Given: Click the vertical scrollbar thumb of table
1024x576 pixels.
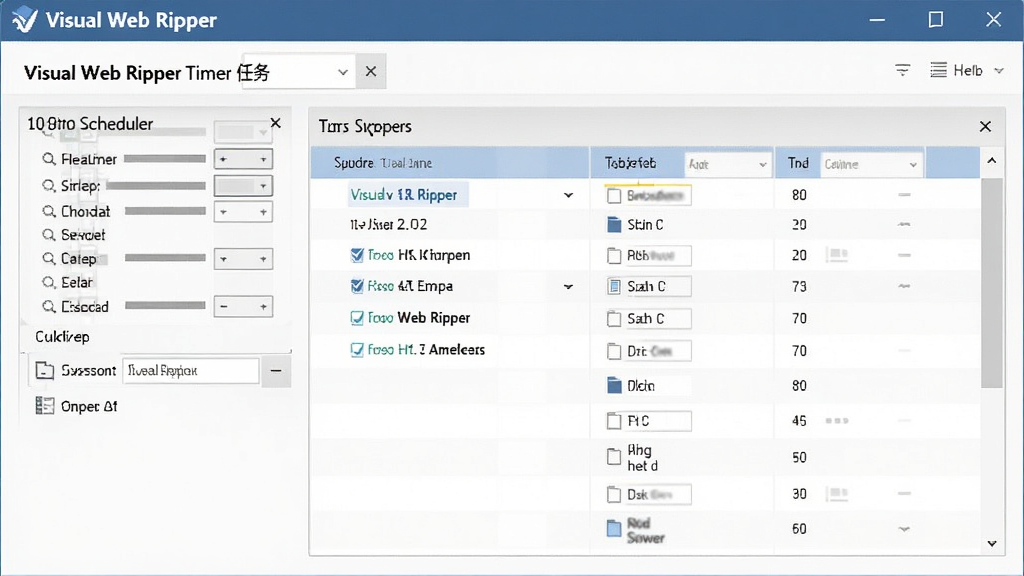Looking at the screenshot, I should click(x=991, y=283).
